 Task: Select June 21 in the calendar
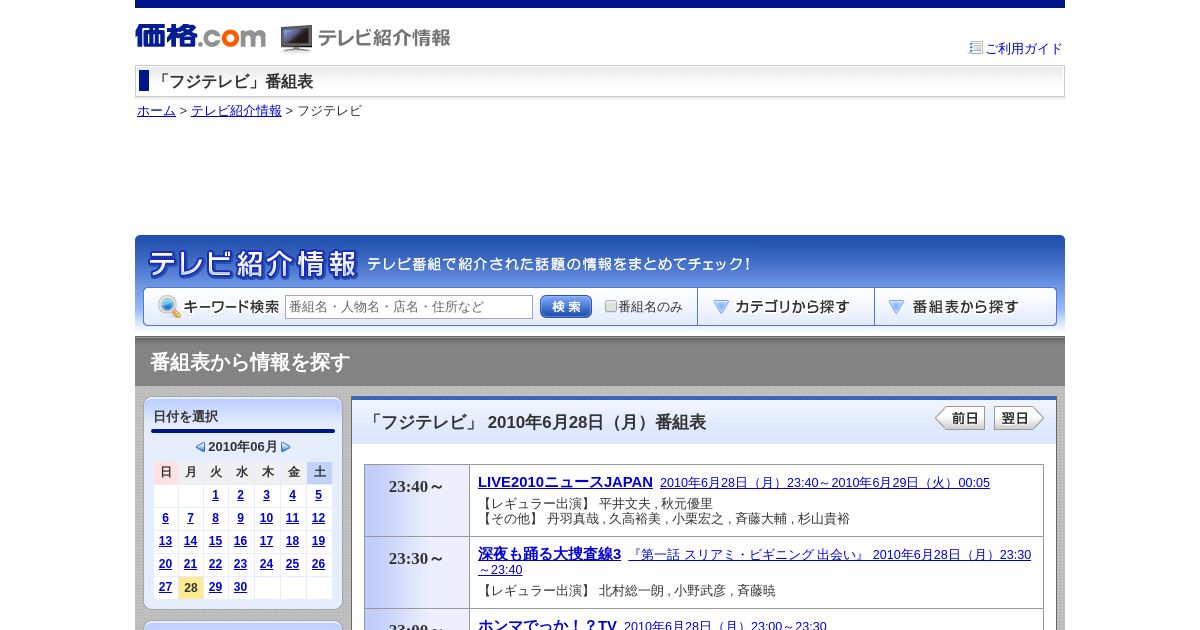coord(190,564)
